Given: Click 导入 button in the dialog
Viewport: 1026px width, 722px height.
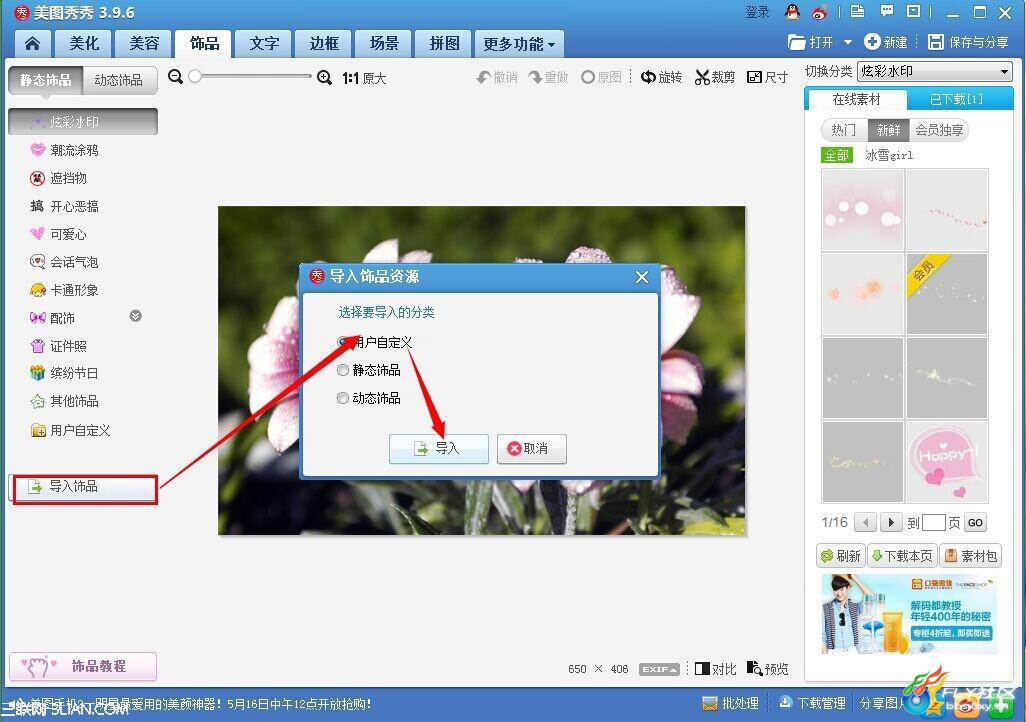Looking at the screenshot, I should [x=438, y=448].
